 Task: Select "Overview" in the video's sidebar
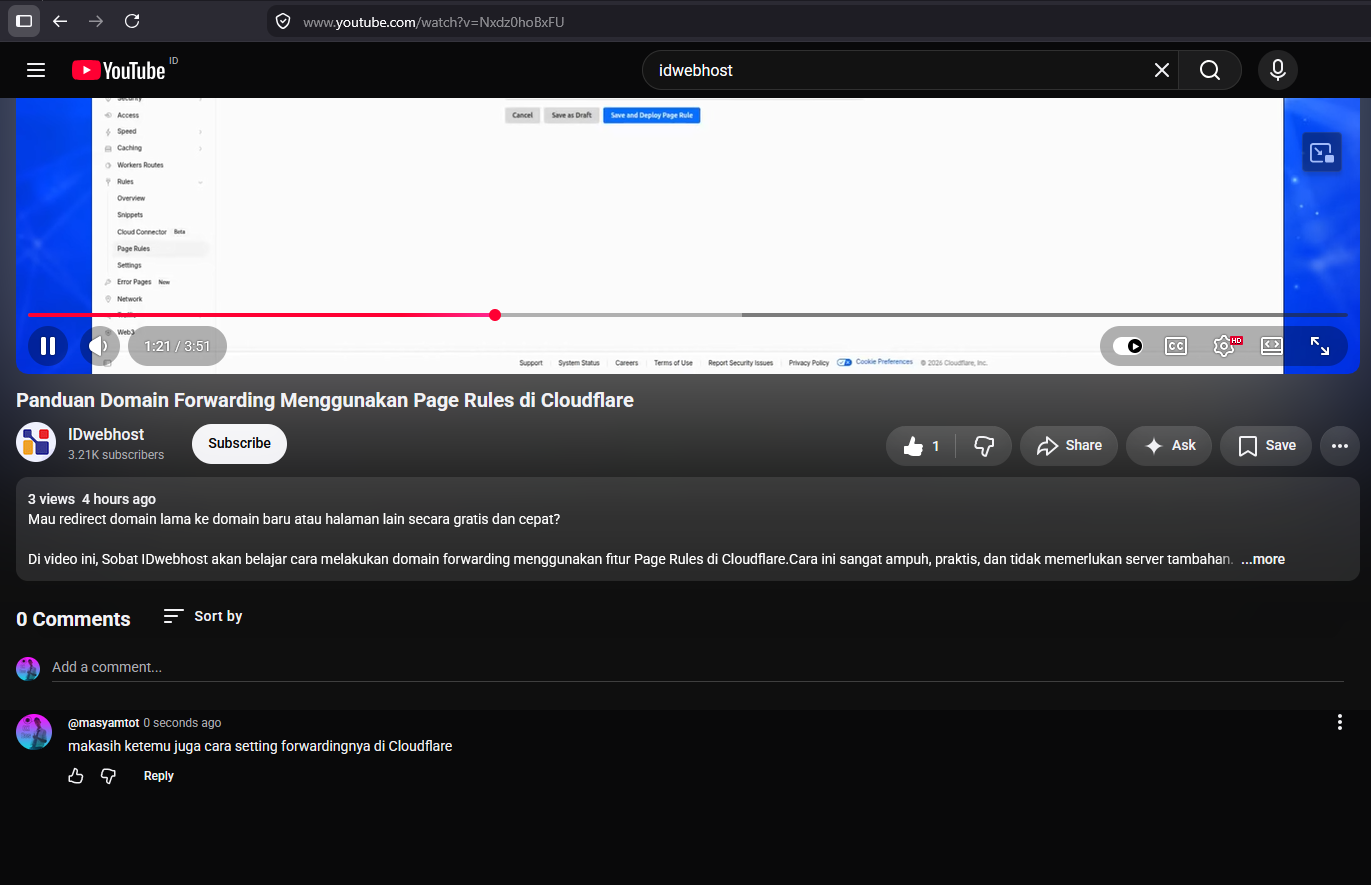coord(131,198)
